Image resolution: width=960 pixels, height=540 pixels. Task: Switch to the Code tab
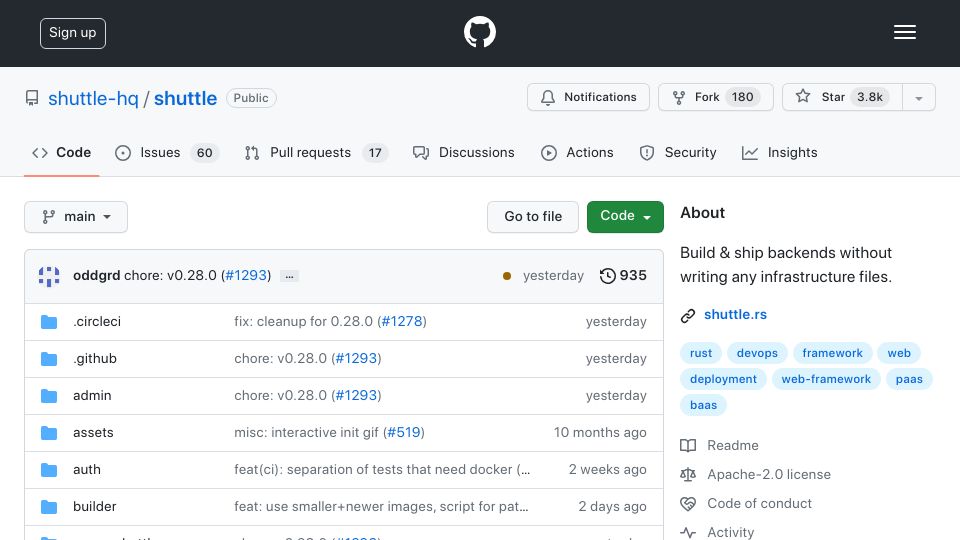pos(61,152)
